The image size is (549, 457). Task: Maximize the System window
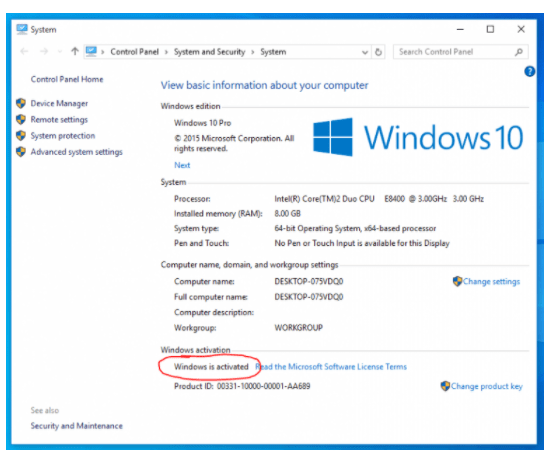490,29
